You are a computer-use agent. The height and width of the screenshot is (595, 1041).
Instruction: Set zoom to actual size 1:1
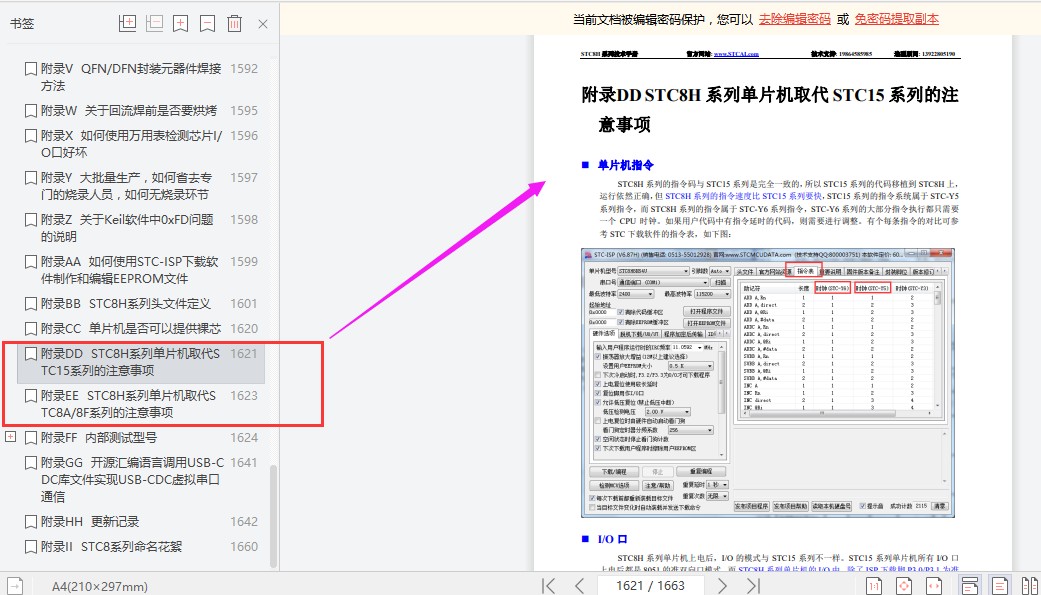pos(874,585)
